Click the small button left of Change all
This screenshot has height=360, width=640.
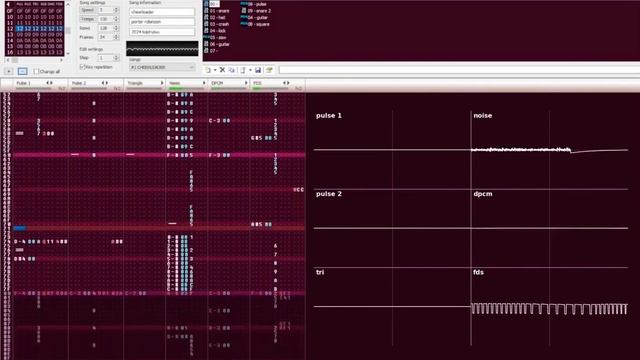pyautogui.click(x=9, y=71)
